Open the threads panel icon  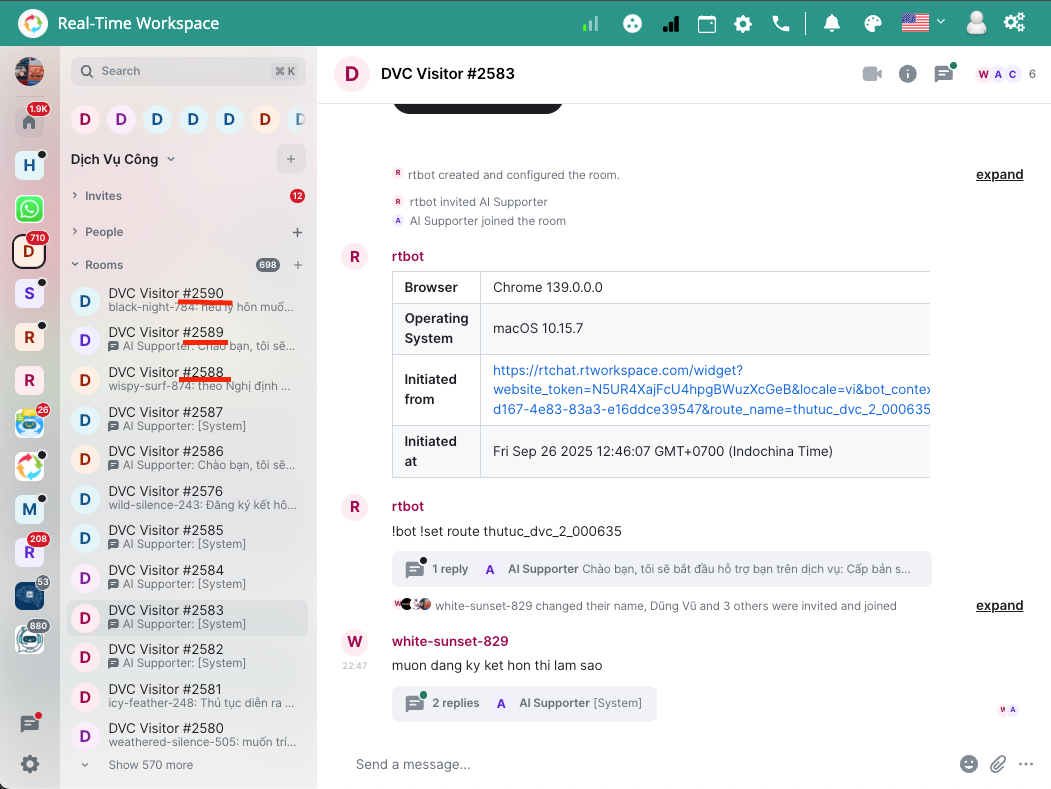pyautogui.click(x=943, y=74)
